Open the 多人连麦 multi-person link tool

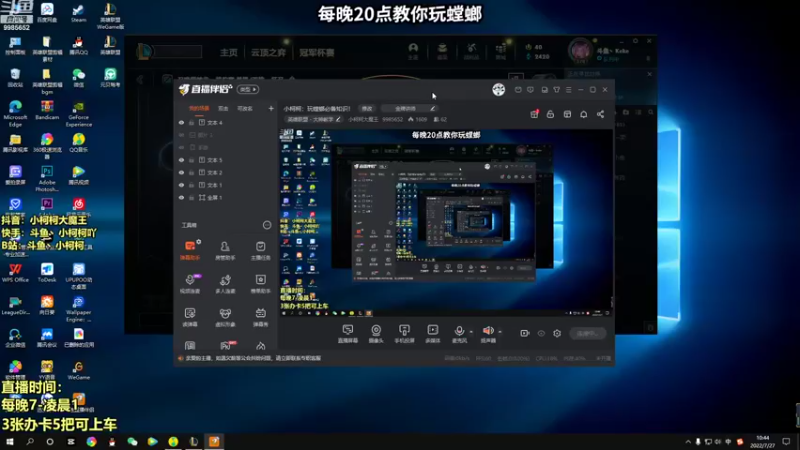225,283
